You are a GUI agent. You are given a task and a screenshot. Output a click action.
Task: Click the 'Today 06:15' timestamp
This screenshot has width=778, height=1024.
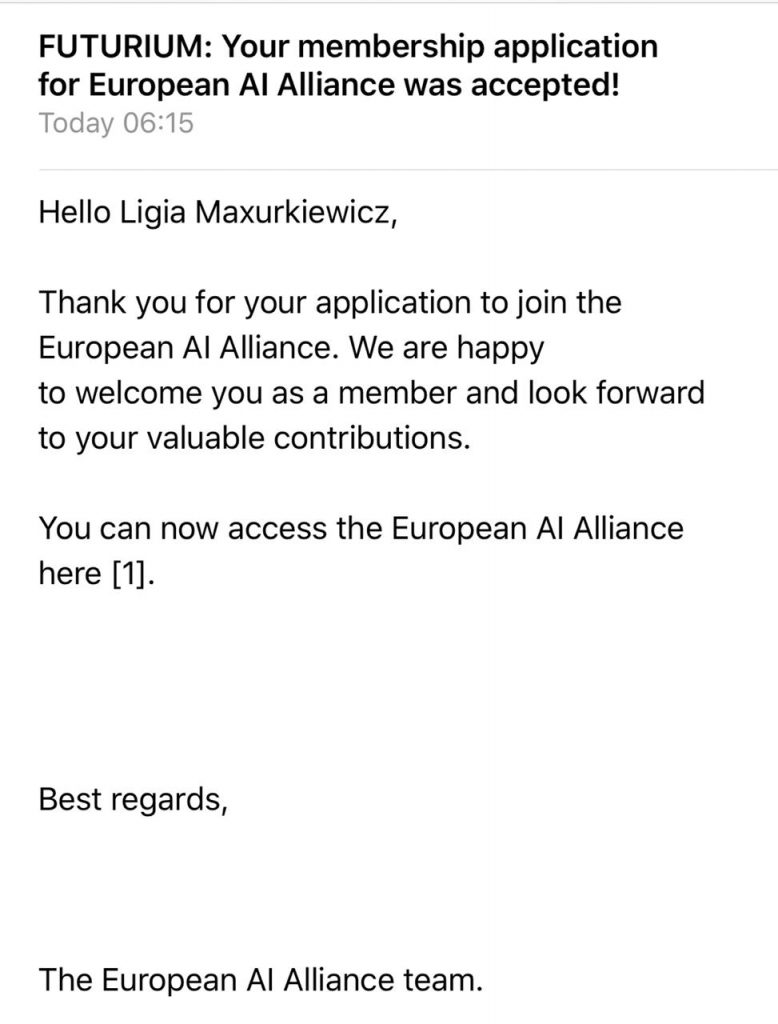[116, 123]
